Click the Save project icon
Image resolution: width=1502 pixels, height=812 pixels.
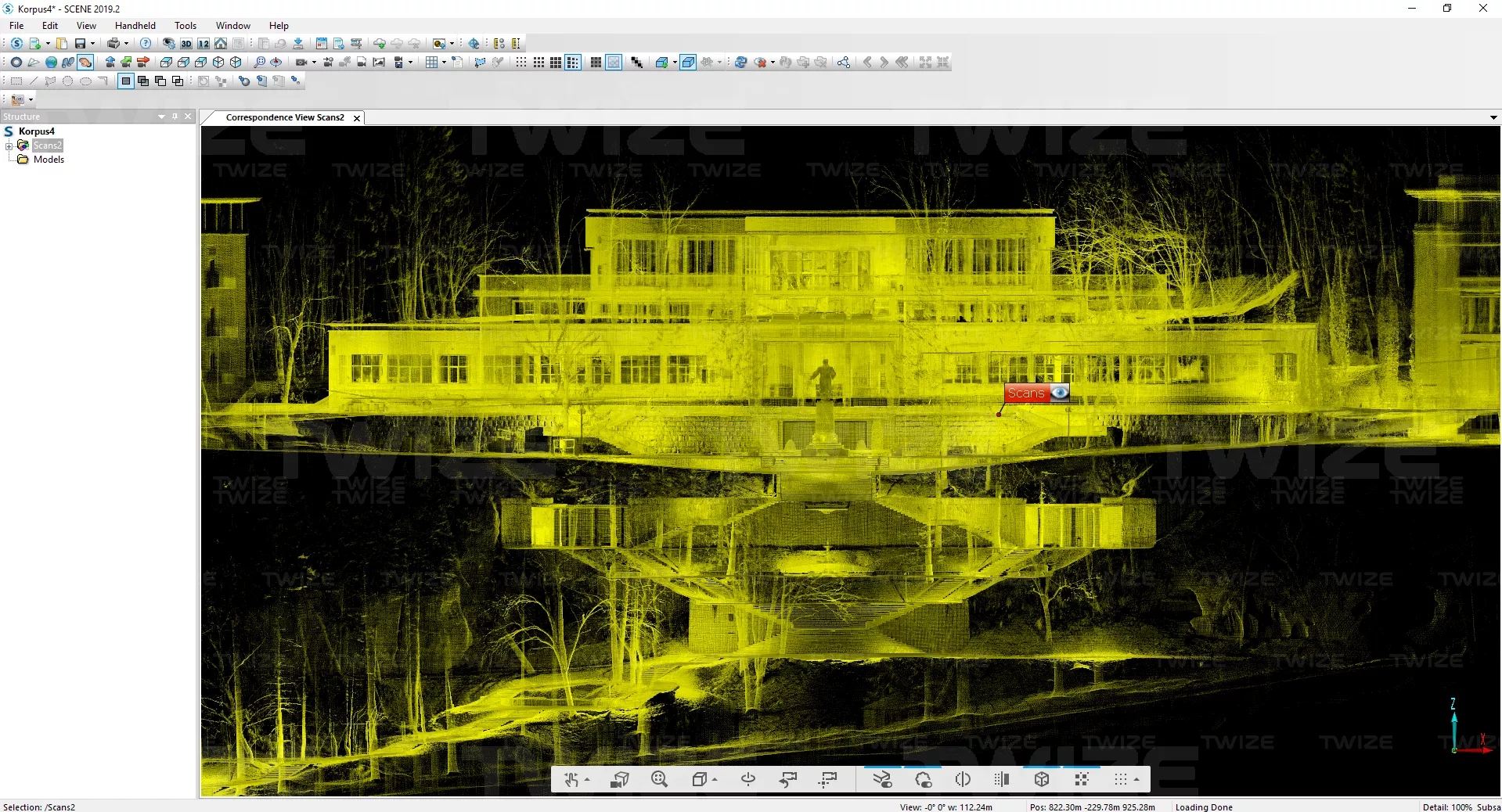(x=80, y=44)
